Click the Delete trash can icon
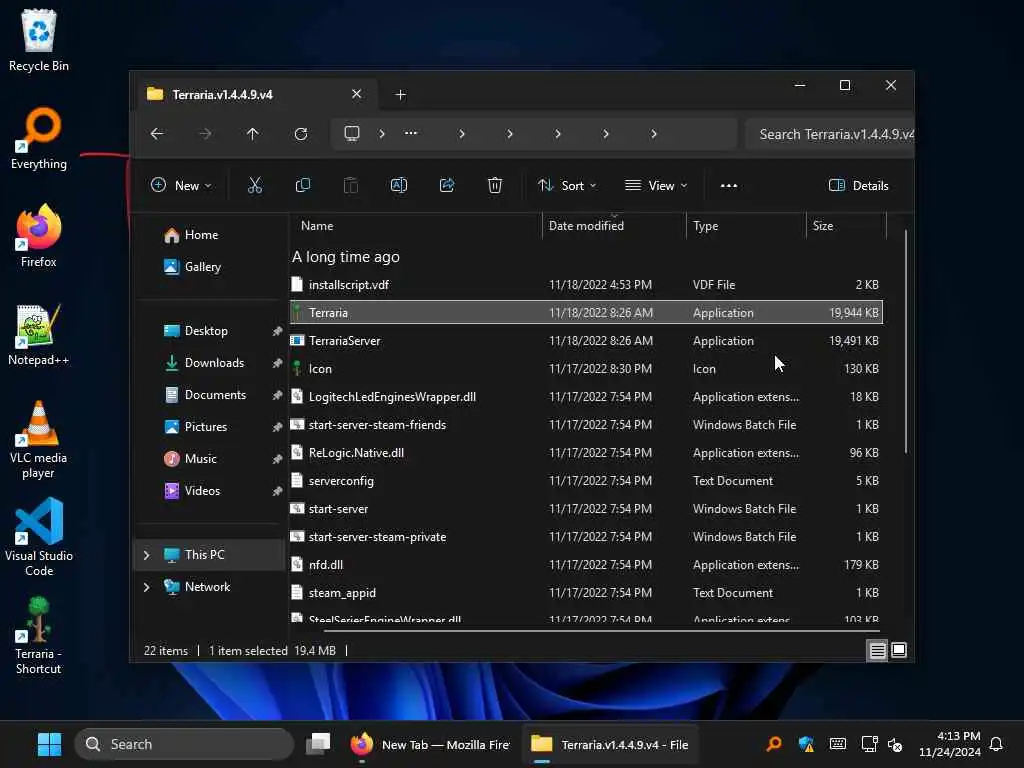Image resolution: width=1024 pixels, height=768 pixels. (x=495, y=185)
